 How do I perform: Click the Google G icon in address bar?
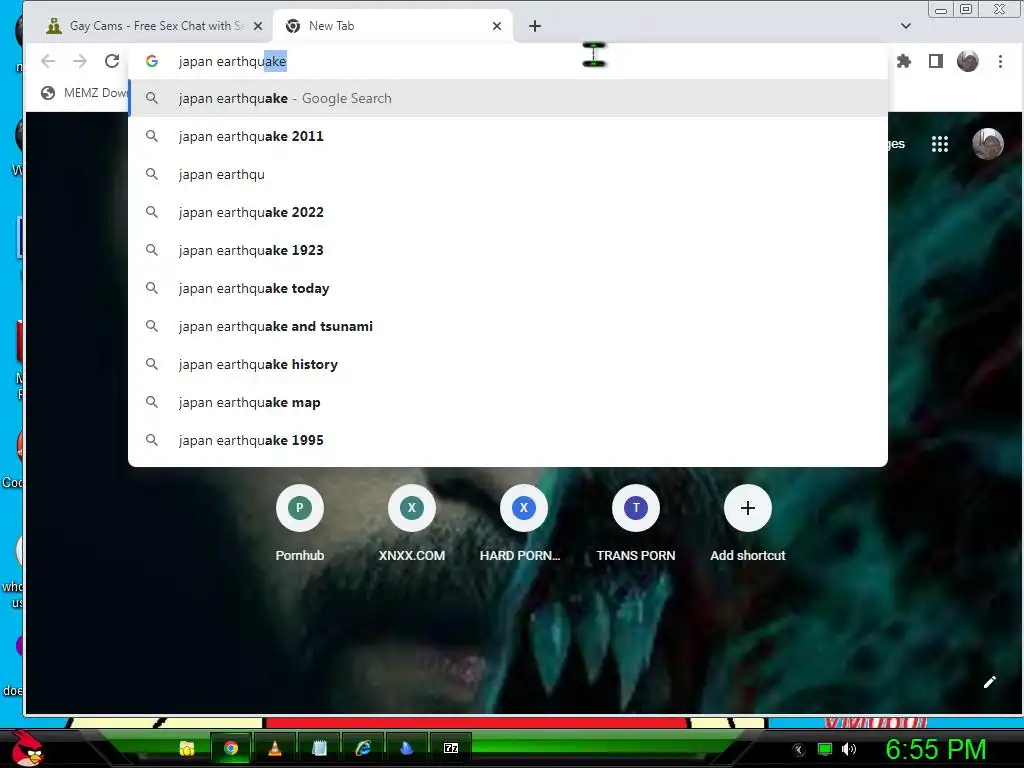[x=152, y=61]
